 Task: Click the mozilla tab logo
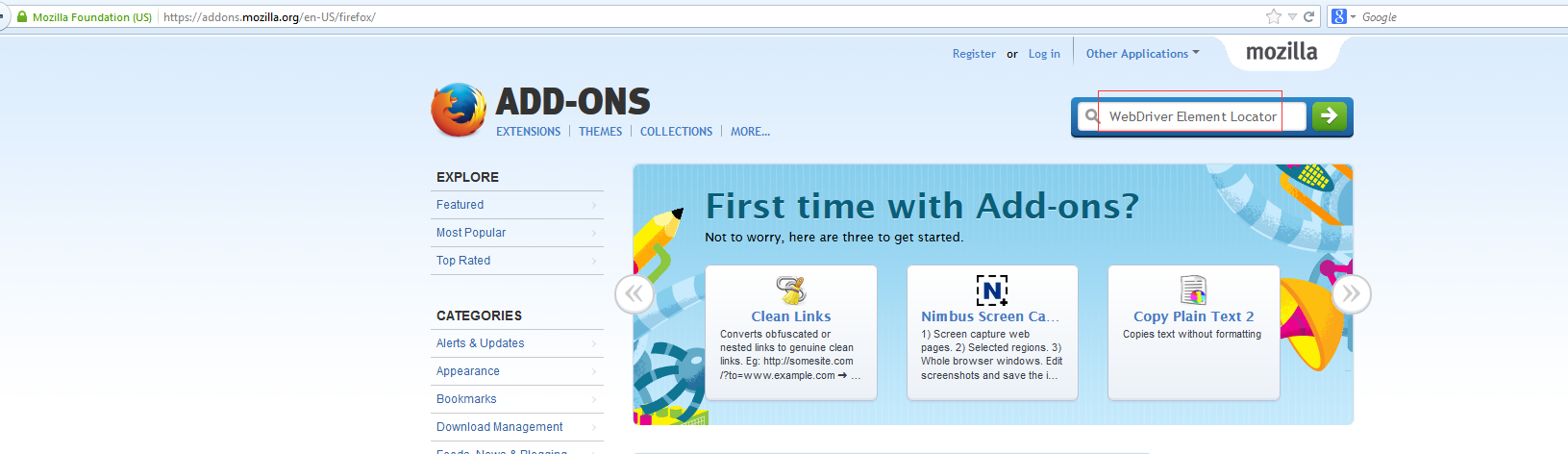pyautogui.click(x=1282, y=52)
